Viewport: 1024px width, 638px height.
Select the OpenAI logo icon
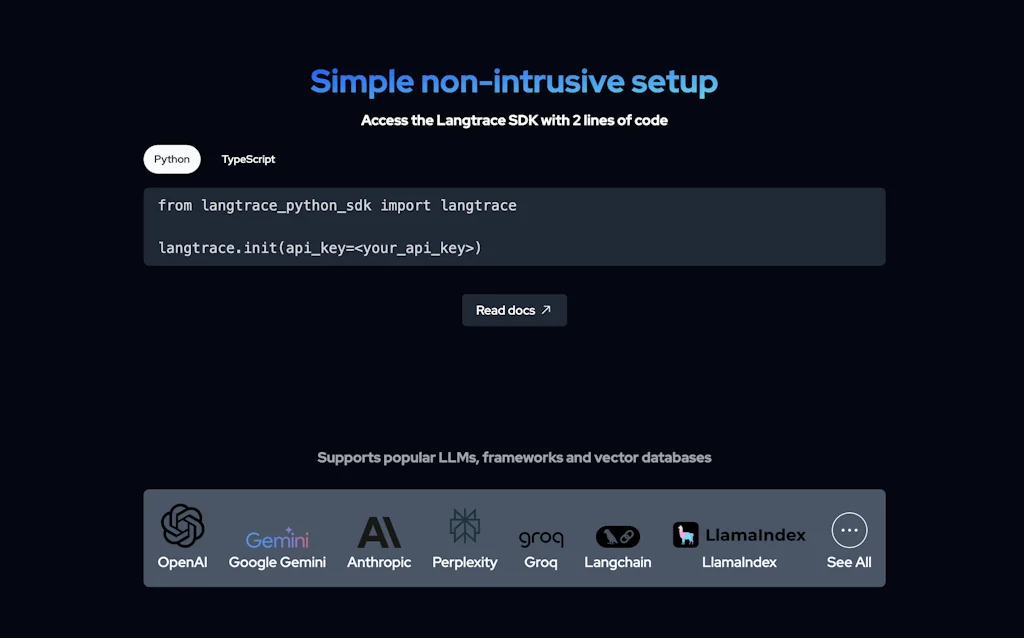click(x=182, y=523)
